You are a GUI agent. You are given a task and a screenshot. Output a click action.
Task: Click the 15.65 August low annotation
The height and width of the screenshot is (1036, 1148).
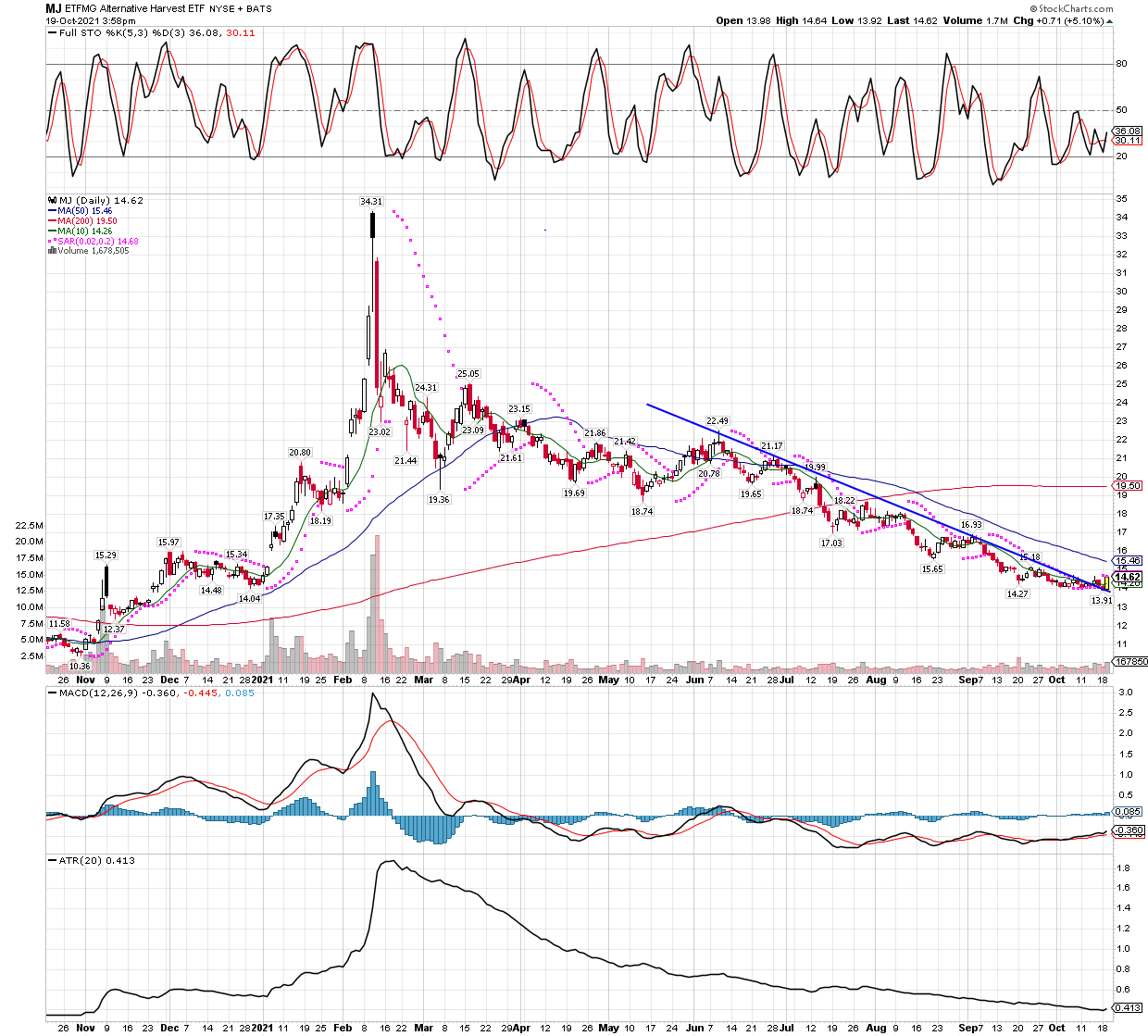coord(932,569)
